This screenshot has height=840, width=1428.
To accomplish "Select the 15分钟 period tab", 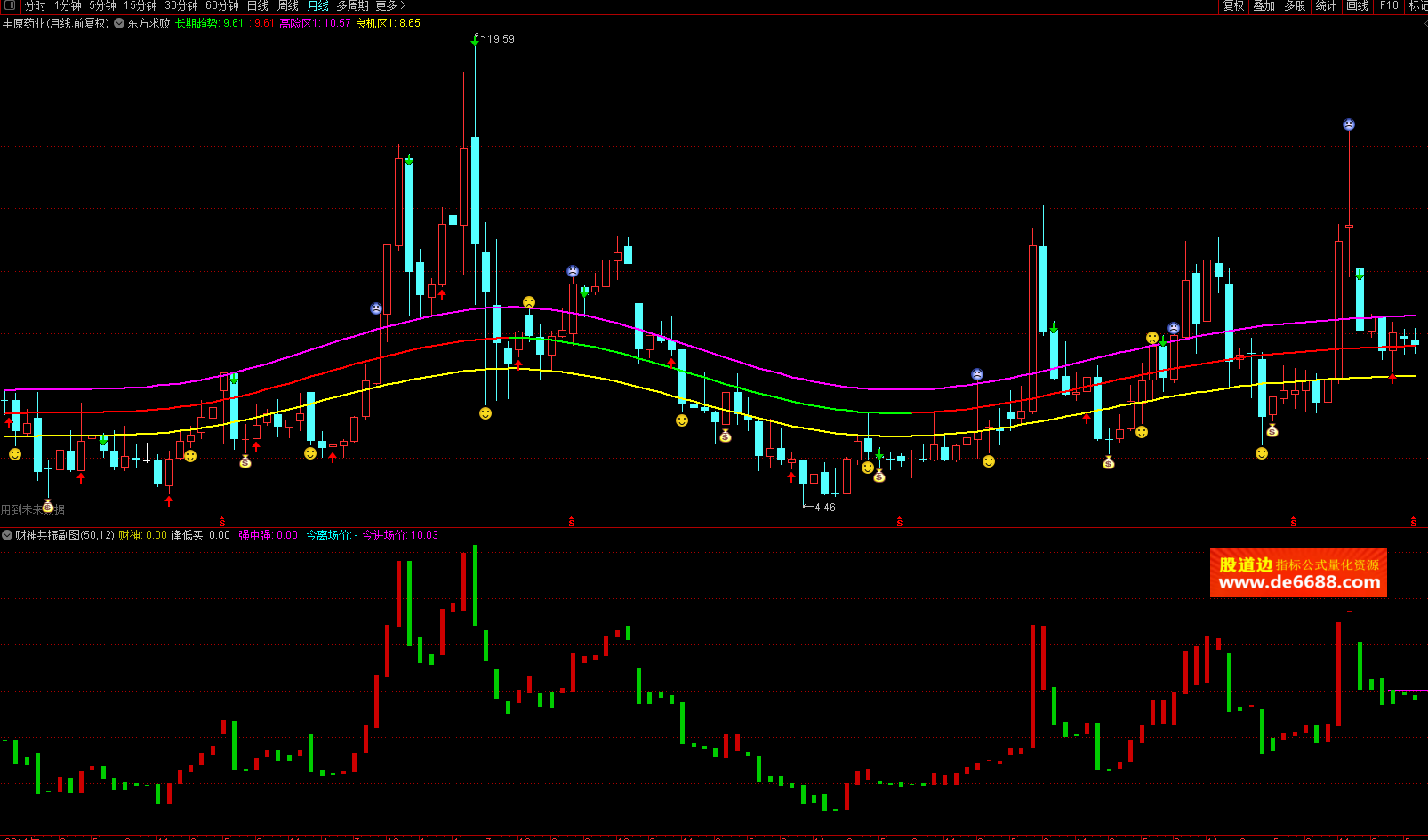I will (x=140, y=5).
